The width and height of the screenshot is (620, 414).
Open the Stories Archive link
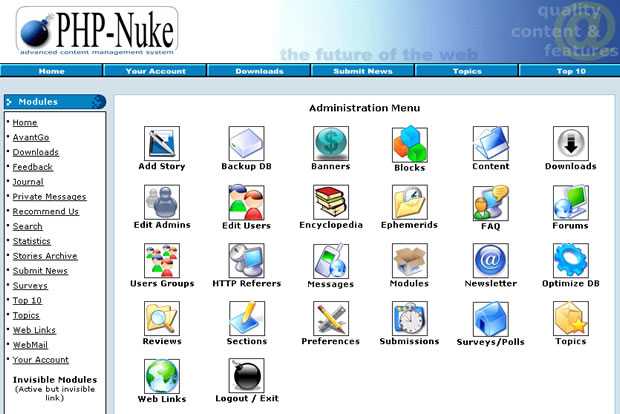point(45,256)
